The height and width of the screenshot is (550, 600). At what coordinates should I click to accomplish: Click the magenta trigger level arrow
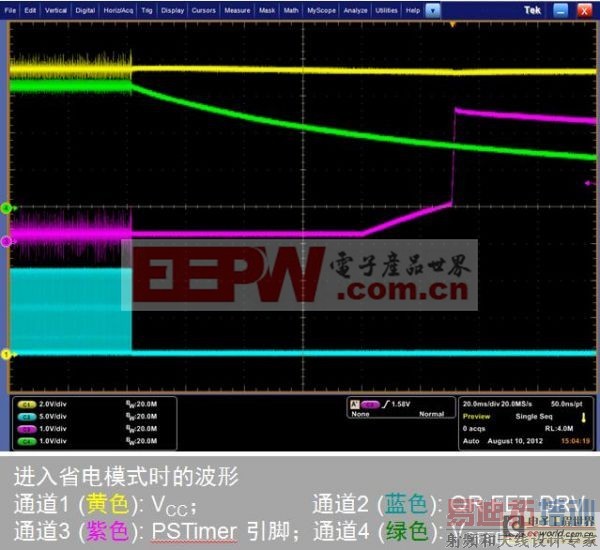pos(589,183)
